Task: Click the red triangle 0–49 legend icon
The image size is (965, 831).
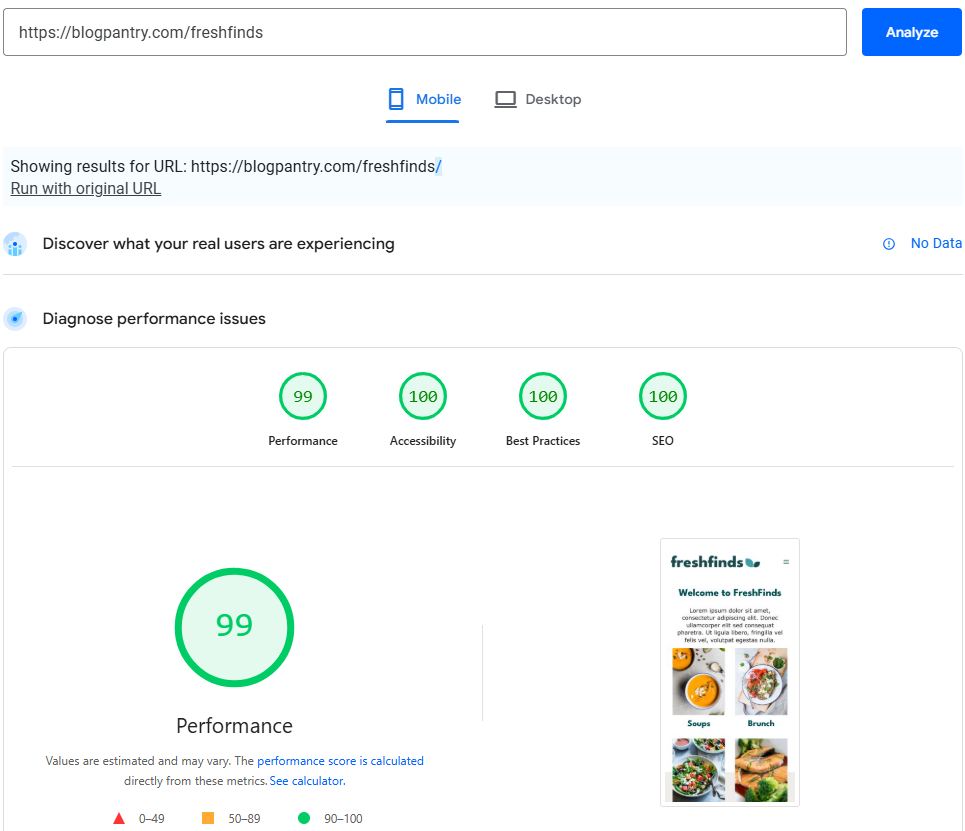Action: coord(119,818)
